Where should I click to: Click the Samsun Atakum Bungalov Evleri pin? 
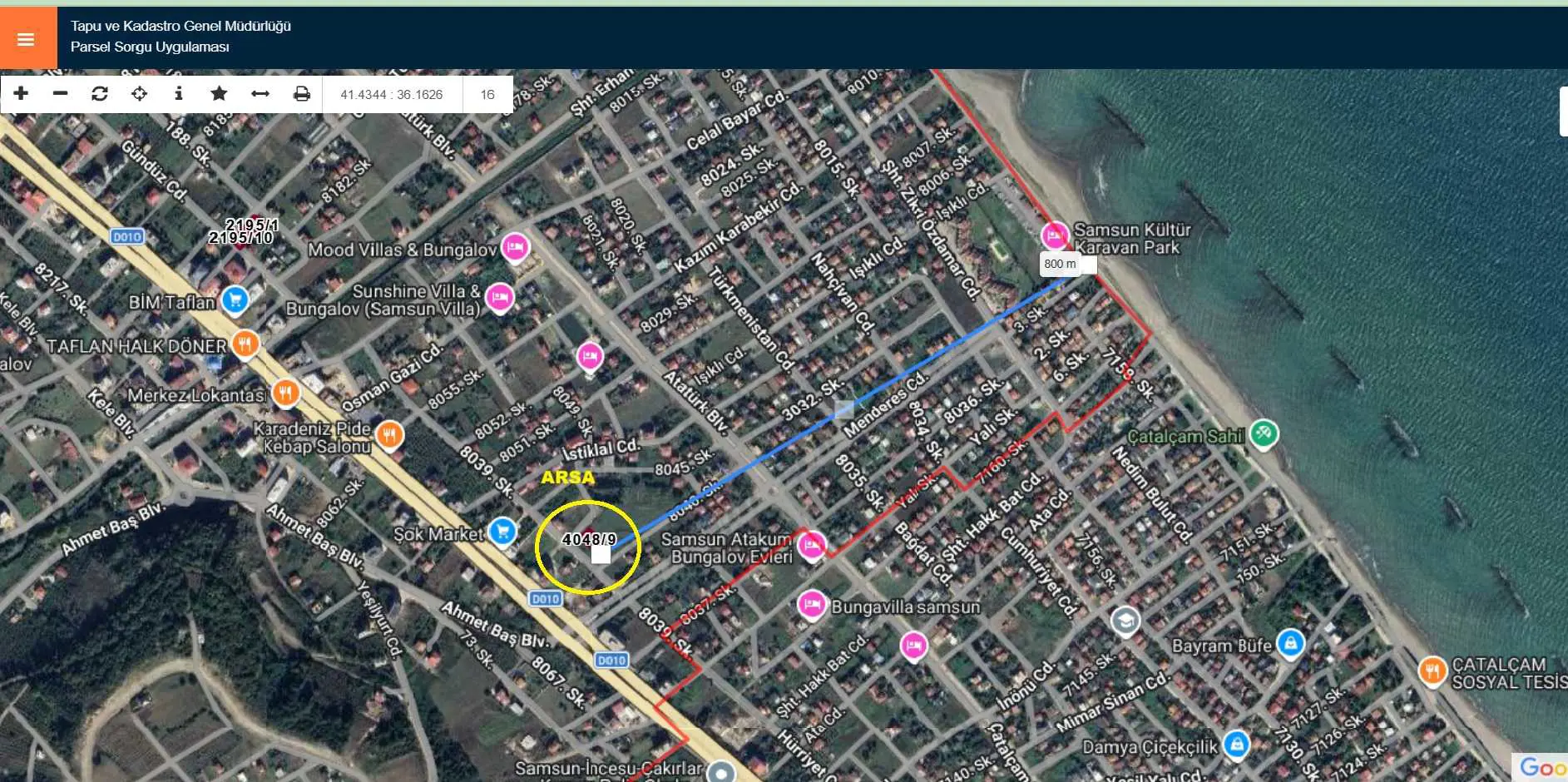coord(811,546)
